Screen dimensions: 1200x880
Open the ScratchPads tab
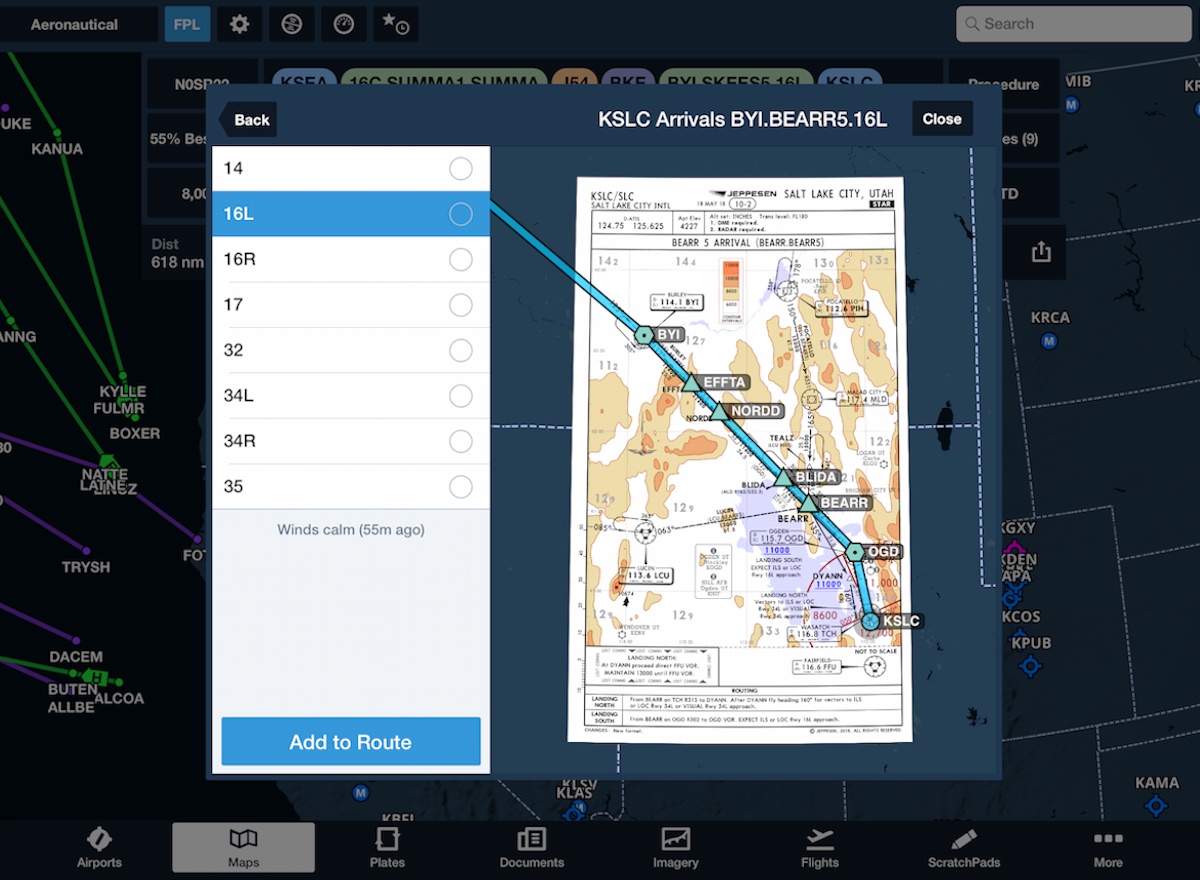(x=964, y=848)
